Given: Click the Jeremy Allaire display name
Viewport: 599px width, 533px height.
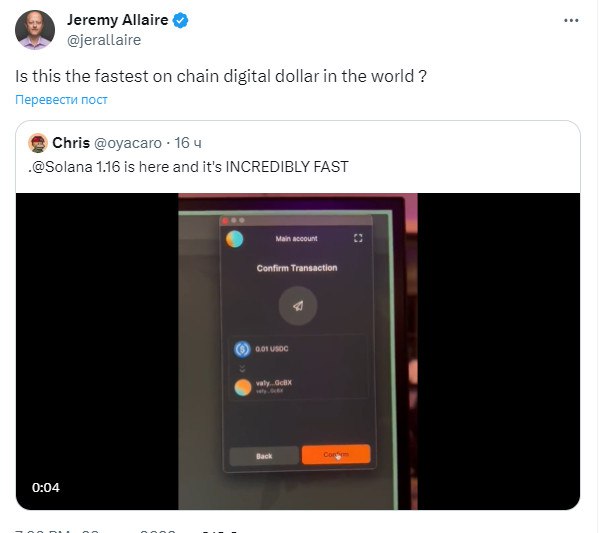Looking at the screenshot, I should pyautogui.click(x=118, y=20).
